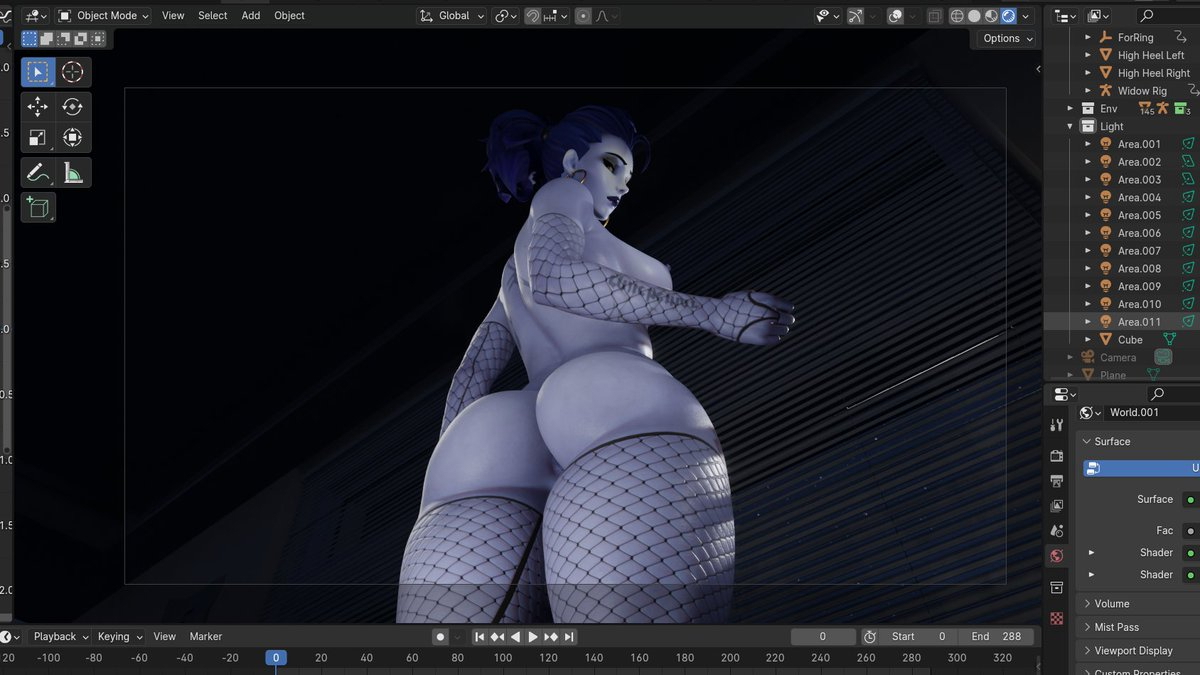The image size is (1200, 675).
Task: Open the Object menu
Action: (290, 16)
